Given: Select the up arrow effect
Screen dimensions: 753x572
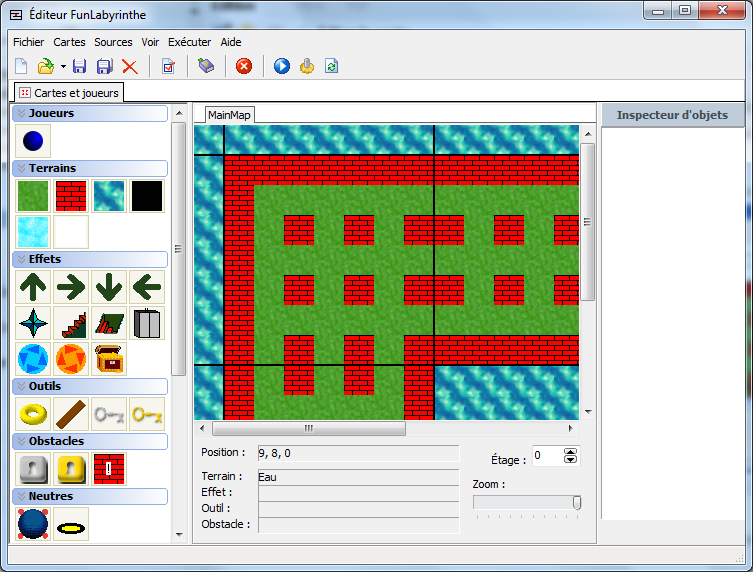Looking at the screenshot, I should click(33, 287).
